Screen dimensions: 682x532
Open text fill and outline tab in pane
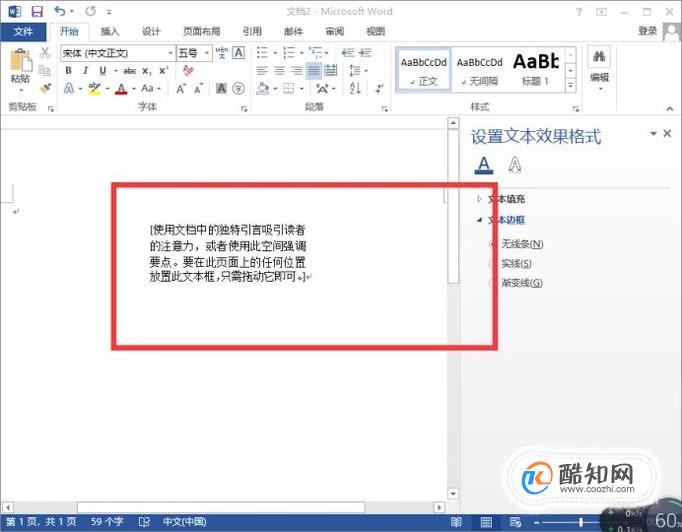pyautogui.click(x=484, y=165)
